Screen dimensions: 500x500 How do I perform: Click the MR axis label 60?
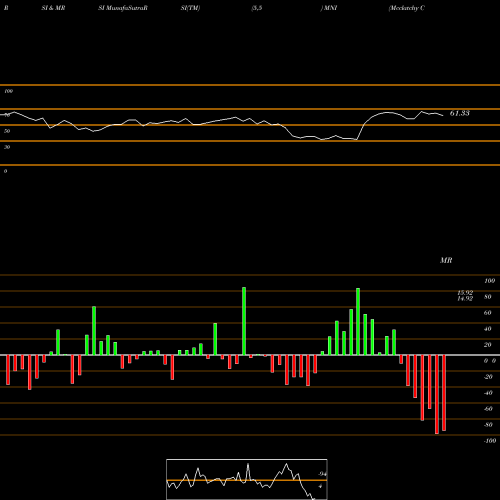coord(488,313)
